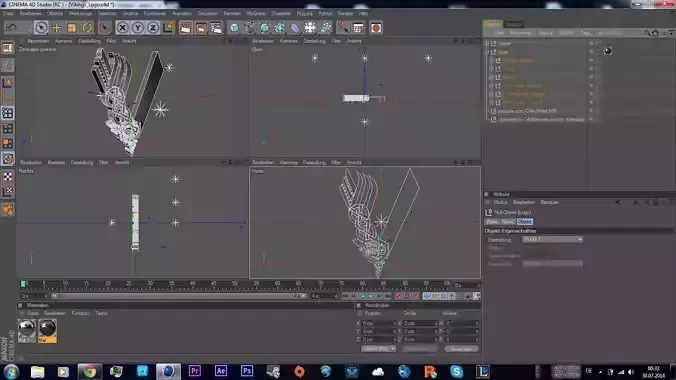
Task: Select the orange highlighted Mat material swatch
Action: coord(47,331)
